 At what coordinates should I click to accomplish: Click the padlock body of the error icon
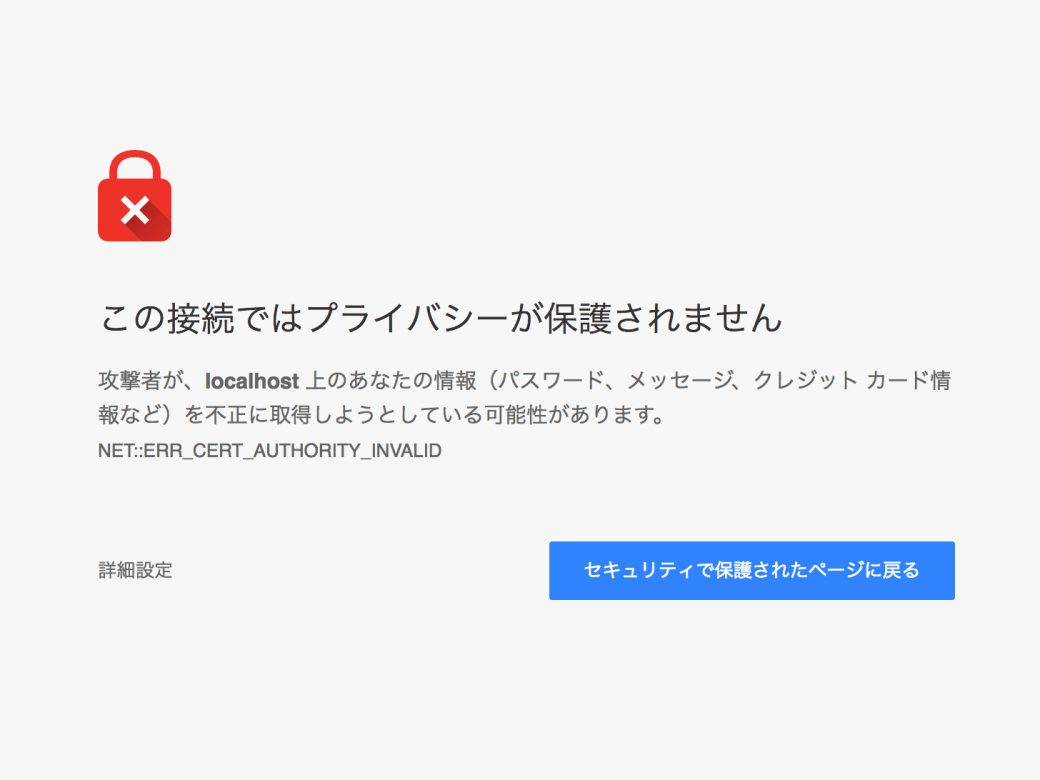[135, 210]
